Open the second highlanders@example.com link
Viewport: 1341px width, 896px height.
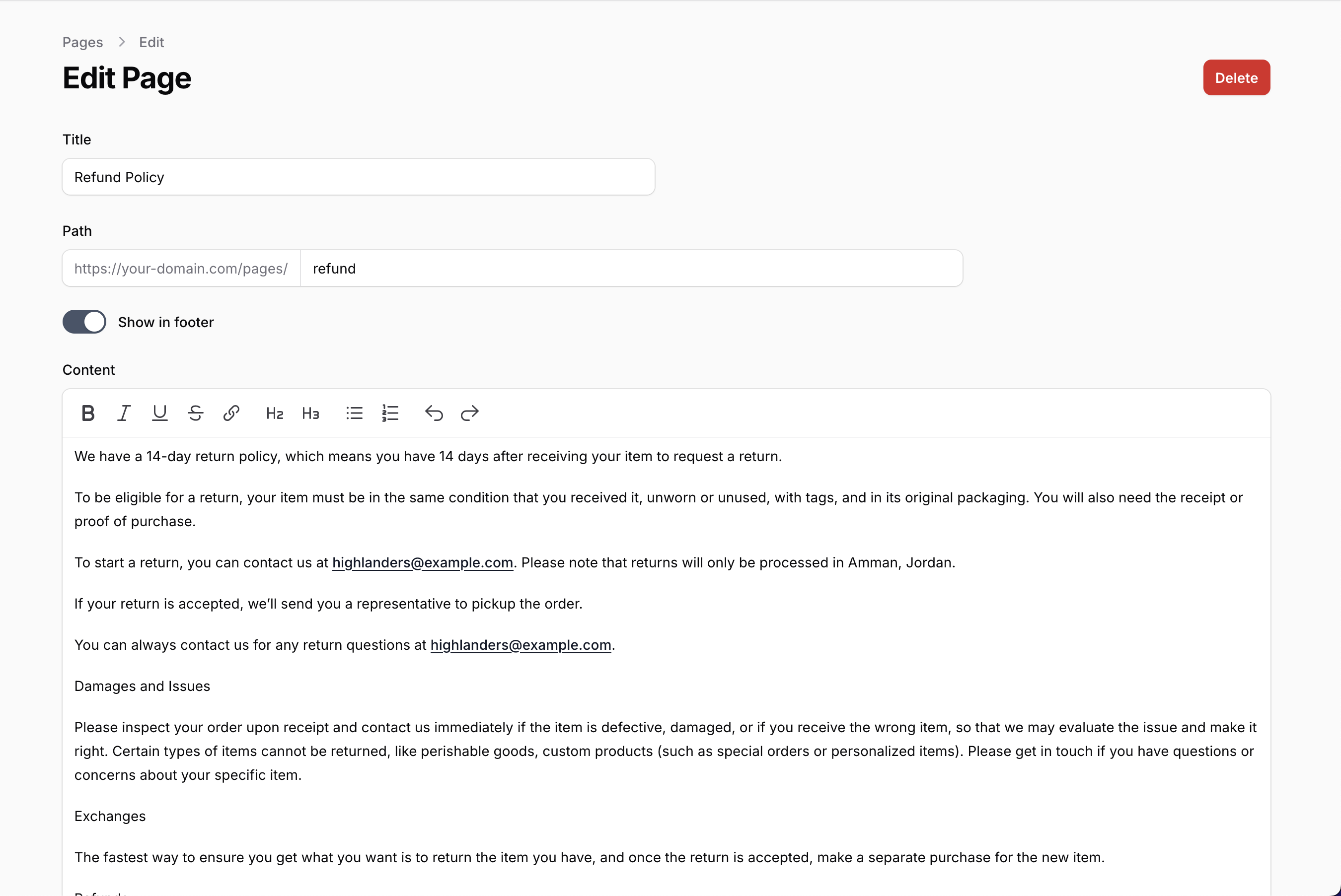coord(521,645)
